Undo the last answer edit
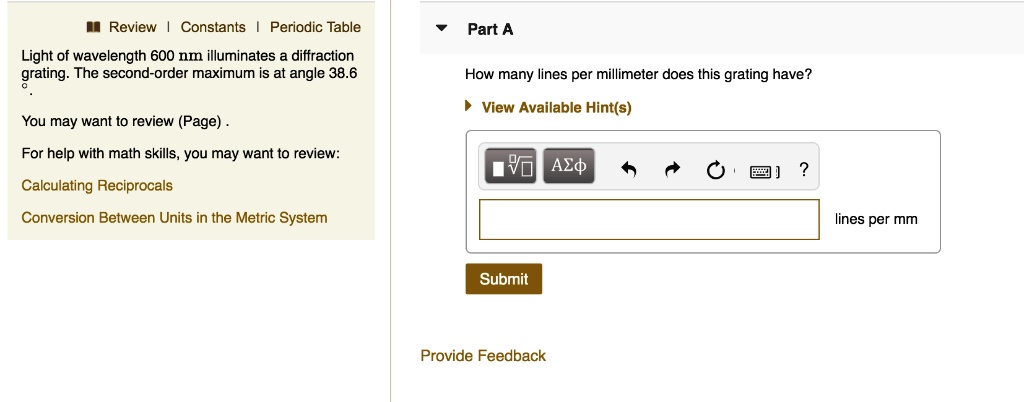Screen dimensions: 1024x402 pos(628,170)
